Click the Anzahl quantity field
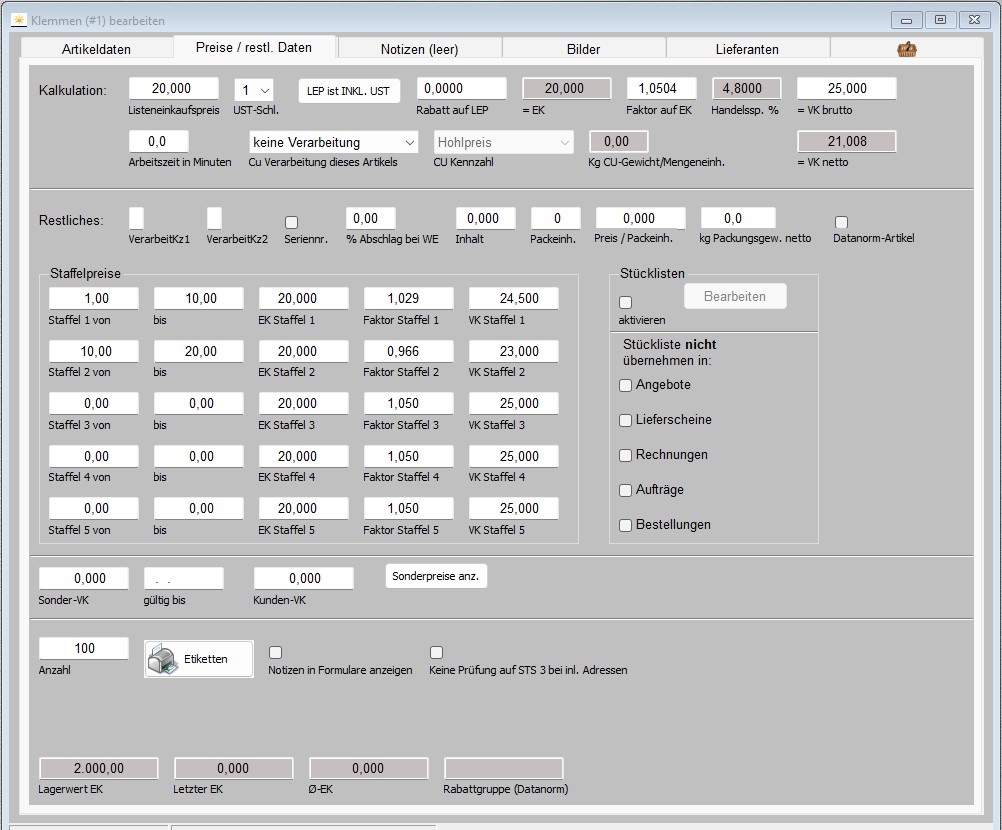Screen dimensions: 1002x830 coord(84,648)
